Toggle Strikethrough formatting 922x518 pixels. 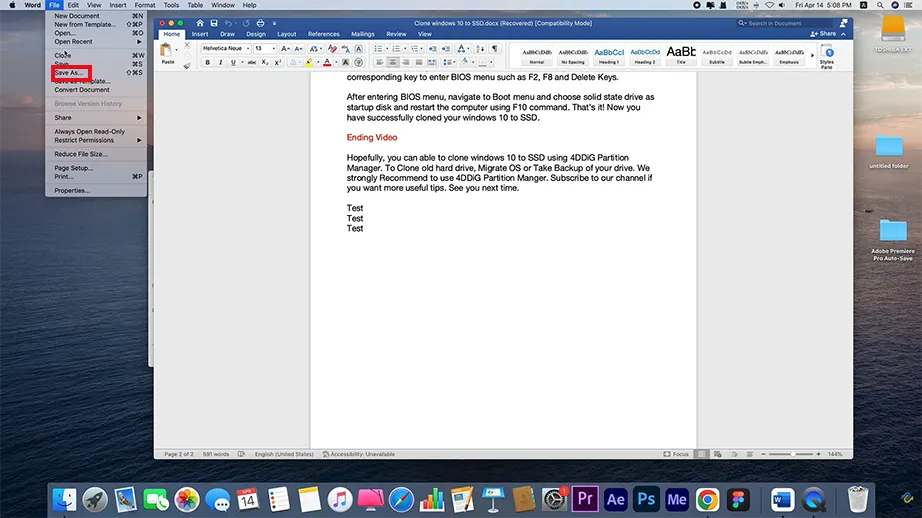(x=252, y=62)
